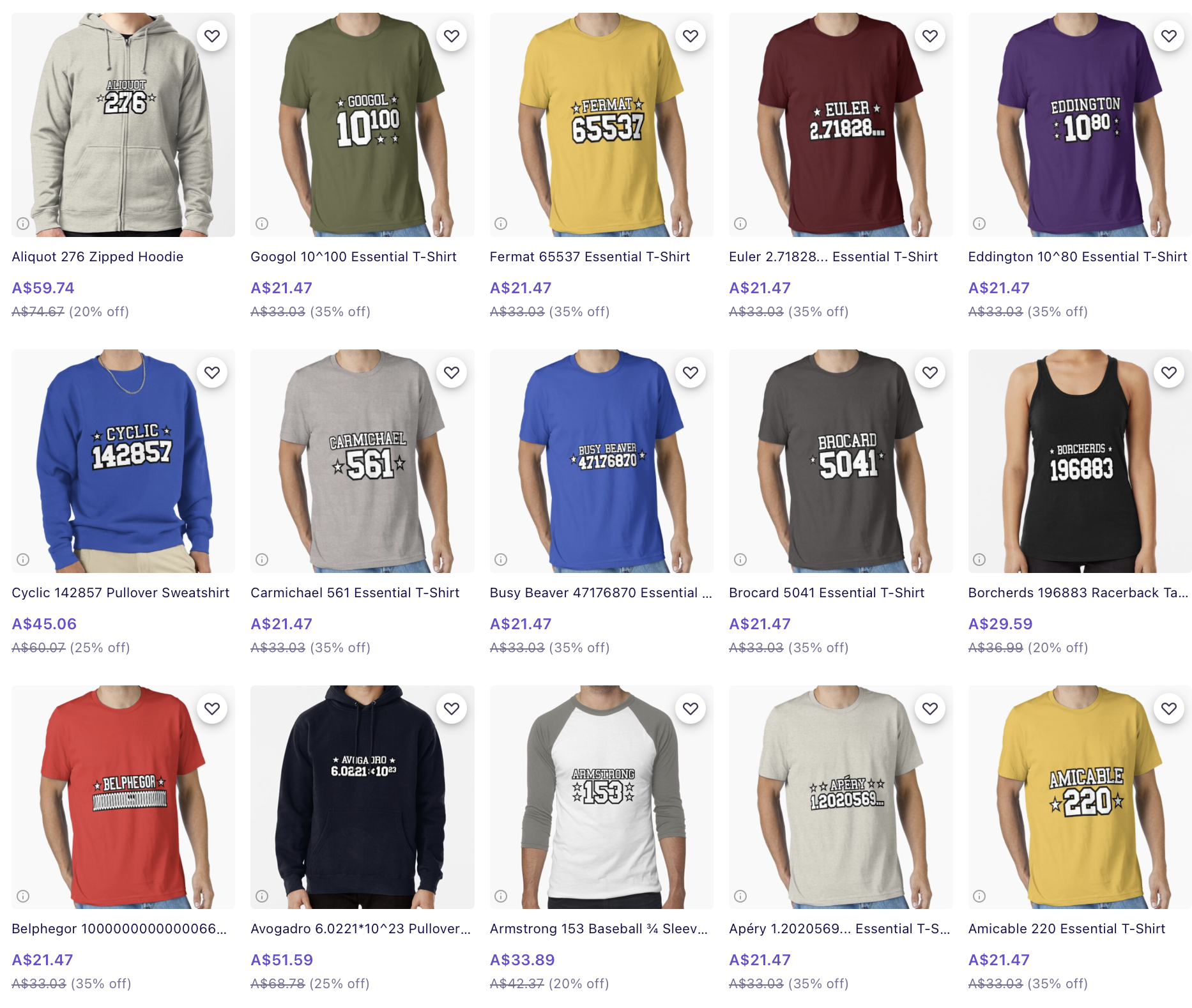Click heart icon on Euler 2.71828 shirt
This screenshot has height=1008, width=1192.
(x=930, y=36)
